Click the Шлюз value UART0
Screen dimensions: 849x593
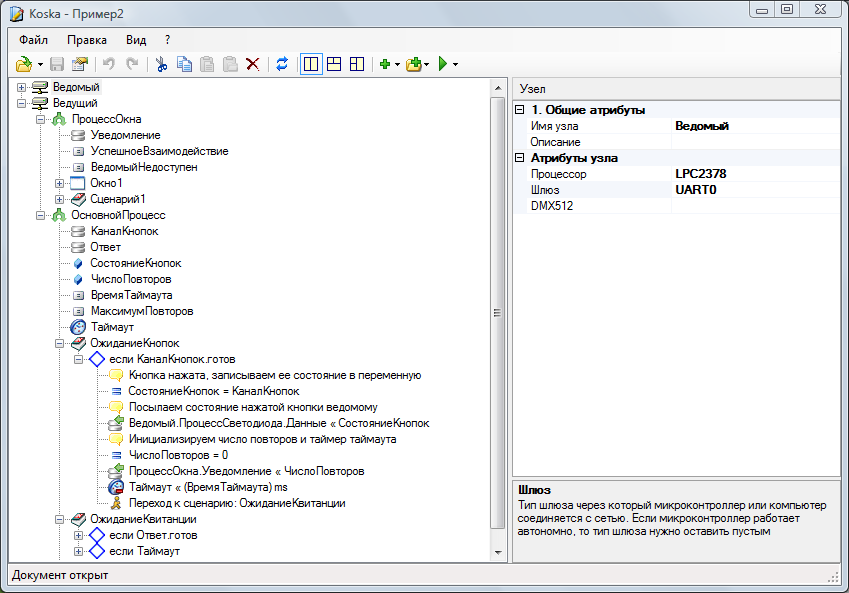(x=756, y=190)
